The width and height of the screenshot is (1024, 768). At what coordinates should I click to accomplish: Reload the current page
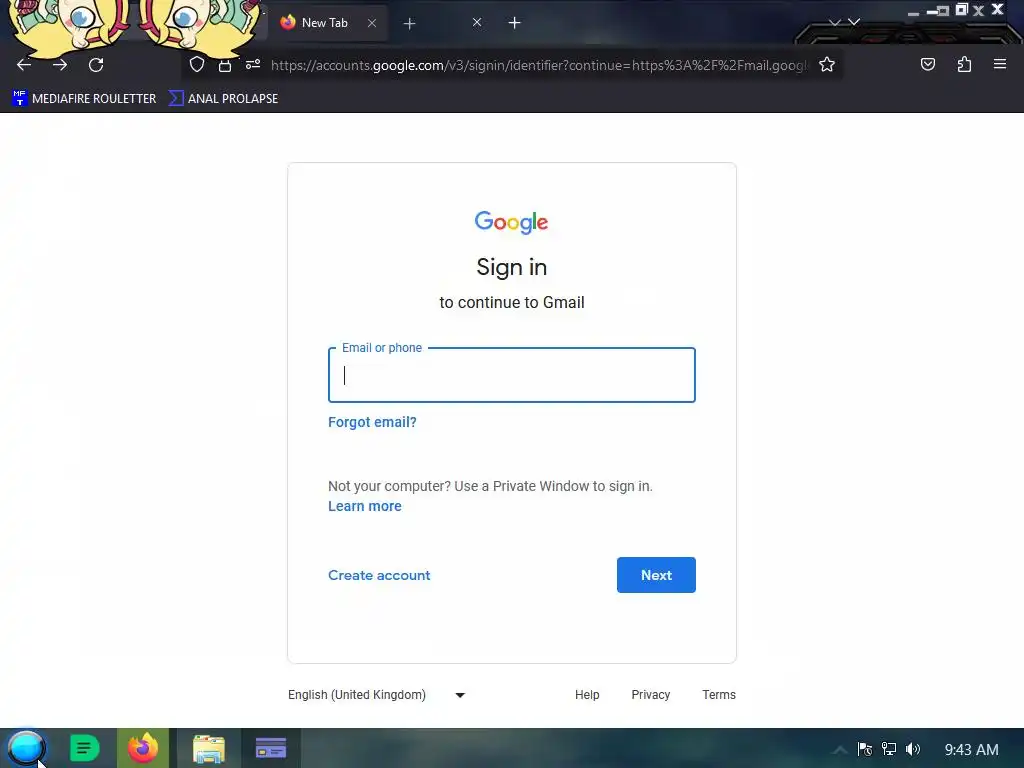[96, 65]
